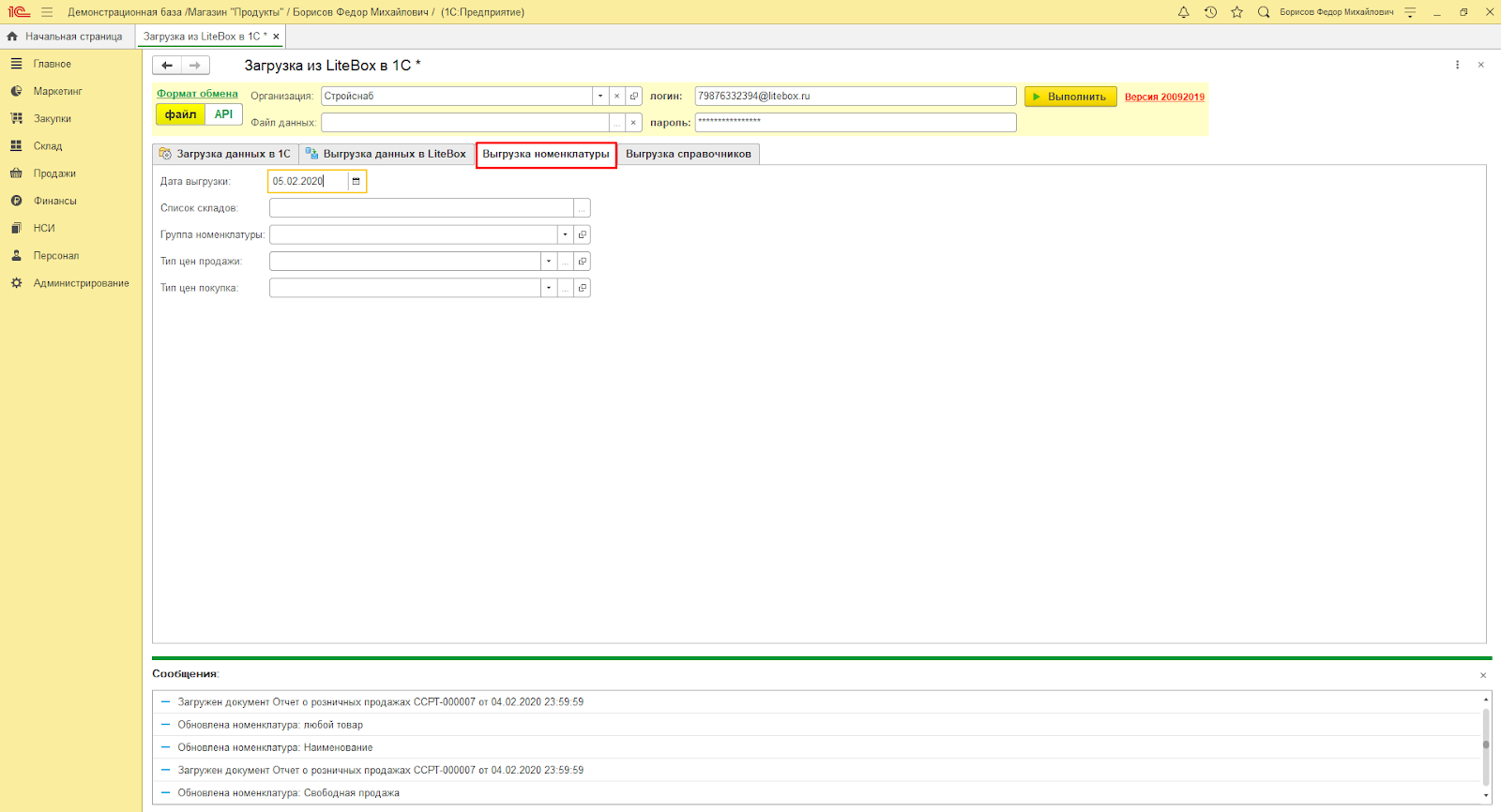Open the Версия 20092019 link
1501x812 pixels.
(1164, 97)
